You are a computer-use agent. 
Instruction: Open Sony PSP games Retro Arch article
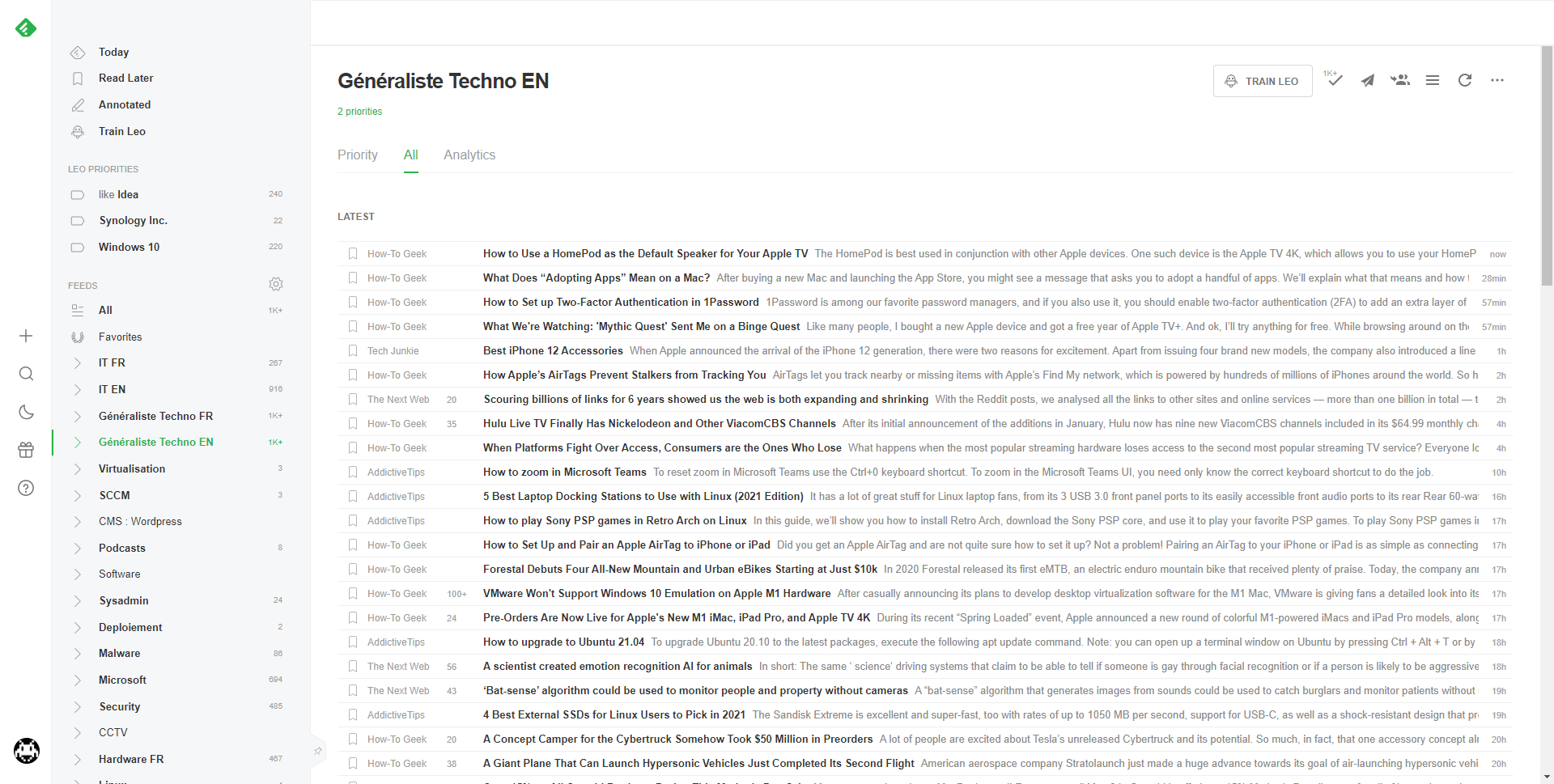click(615, 520)
